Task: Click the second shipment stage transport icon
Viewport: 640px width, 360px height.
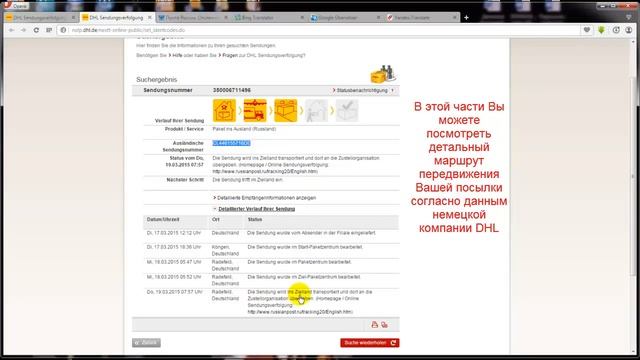Action: [x=255, y=110]
